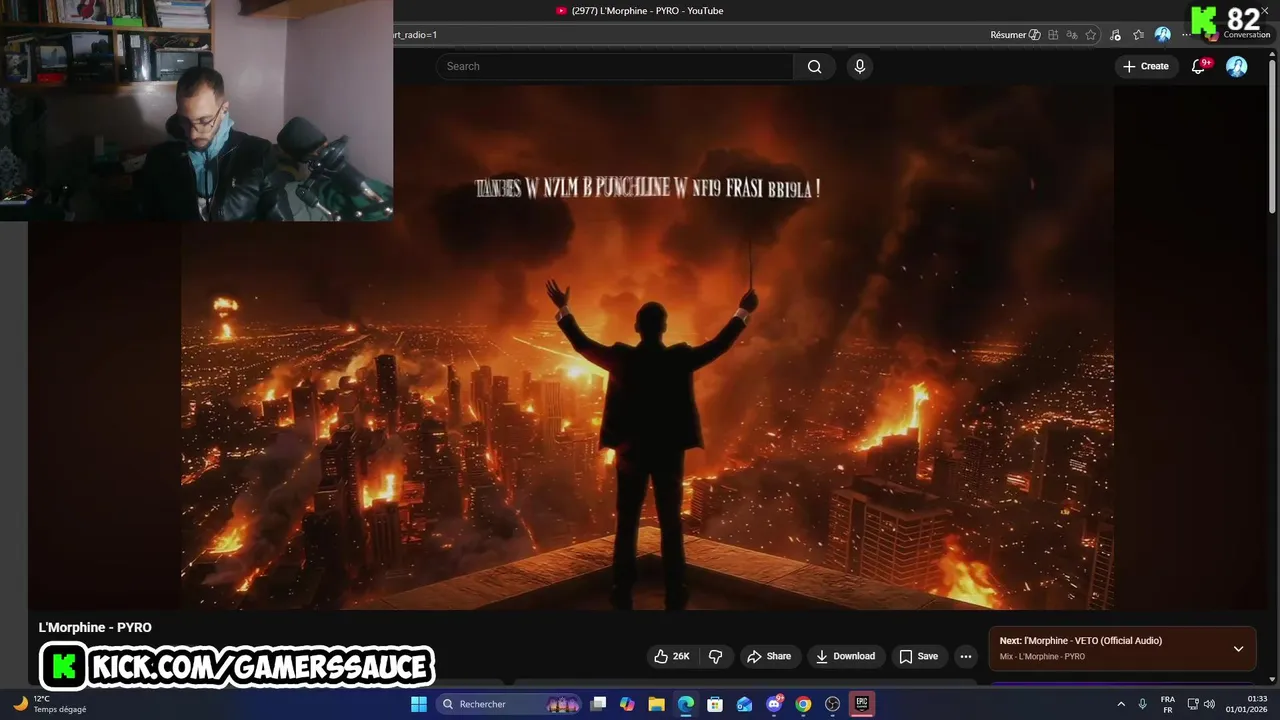
Task: Add page to favorites with star icon
Action: [1091, 35]
